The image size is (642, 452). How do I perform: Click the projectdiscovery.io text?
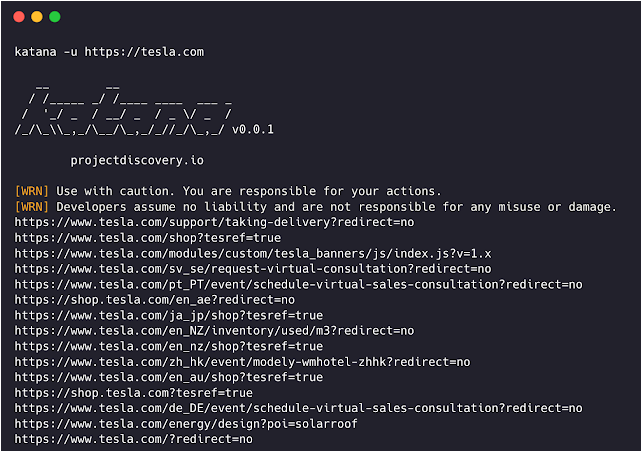tap(137, 160)
